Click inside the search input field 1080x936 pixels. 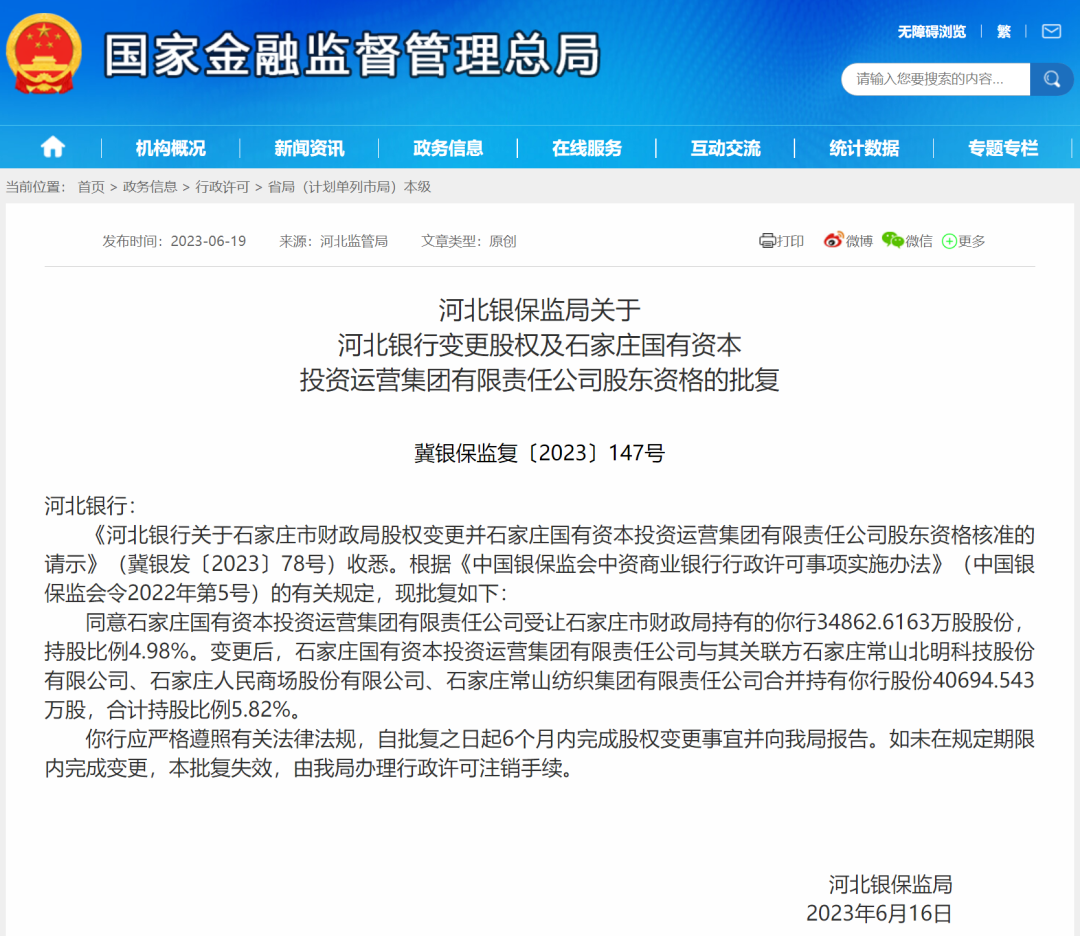point(935,79)
